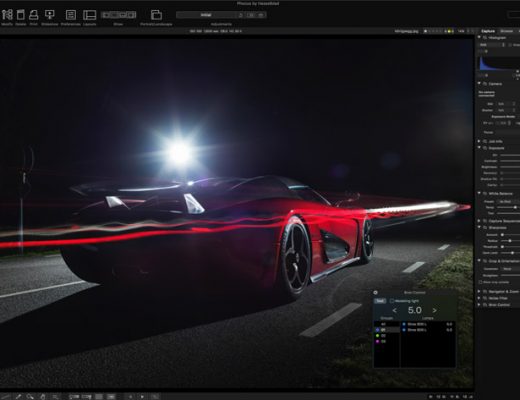The image size is (520, 400).
Task: Adjust the Exposure Contrast slider
Action: (510, 161)
